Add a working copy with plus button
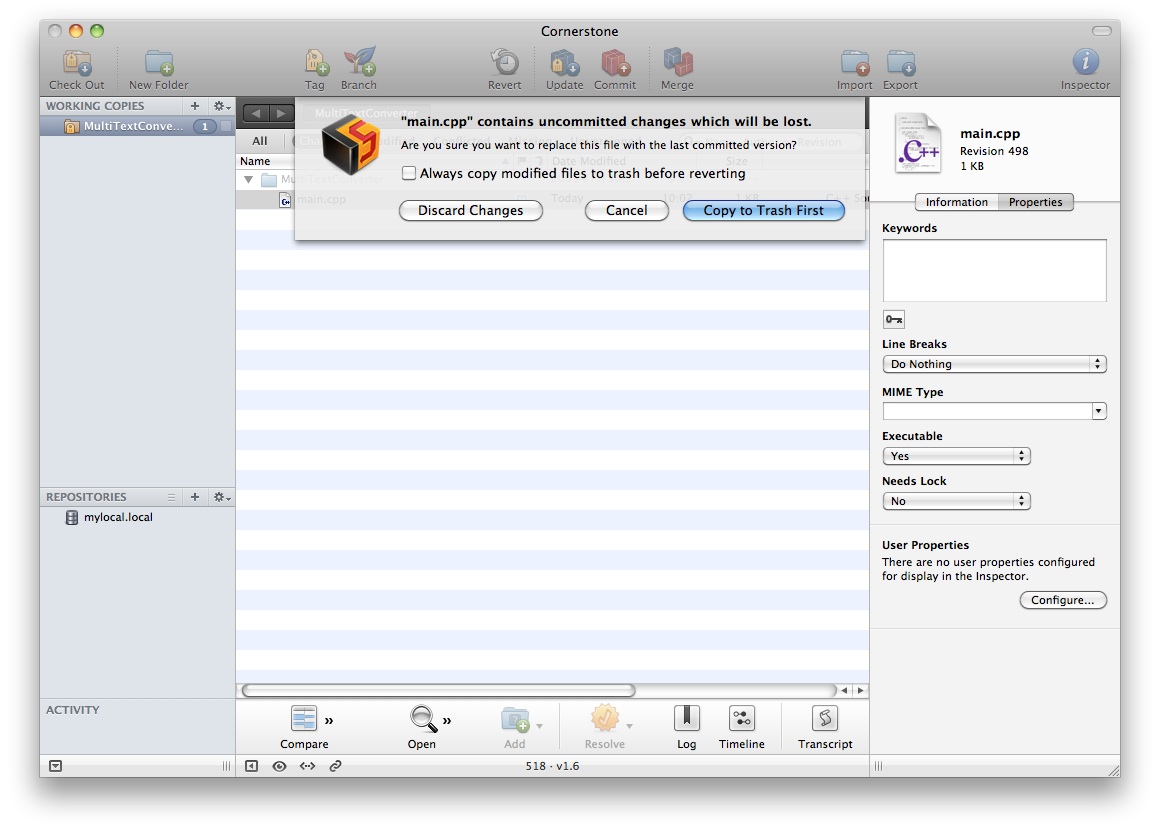Screen dimensions: 1160x837 195,106
